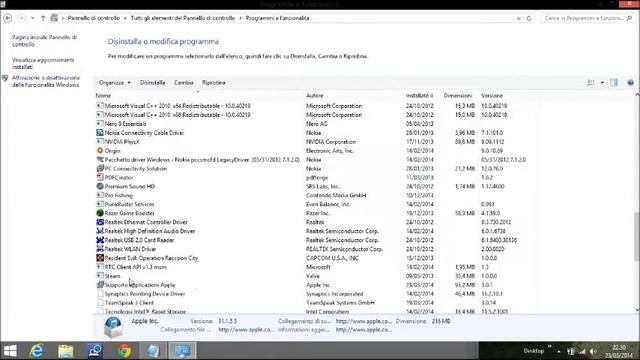
Task: Go up one level arrow
Action: 43,18
